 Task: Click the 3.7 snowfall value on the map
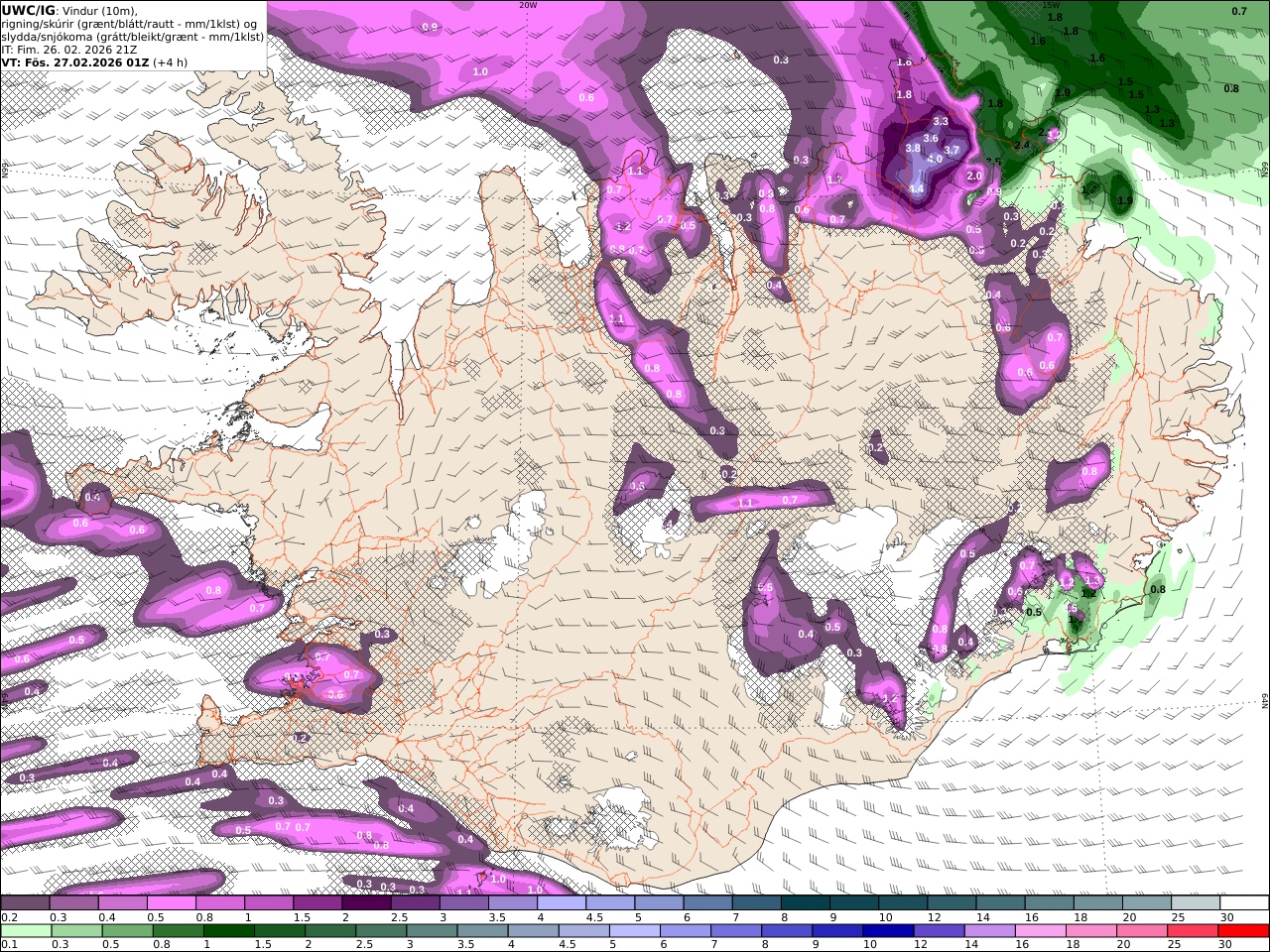point(952,150)
